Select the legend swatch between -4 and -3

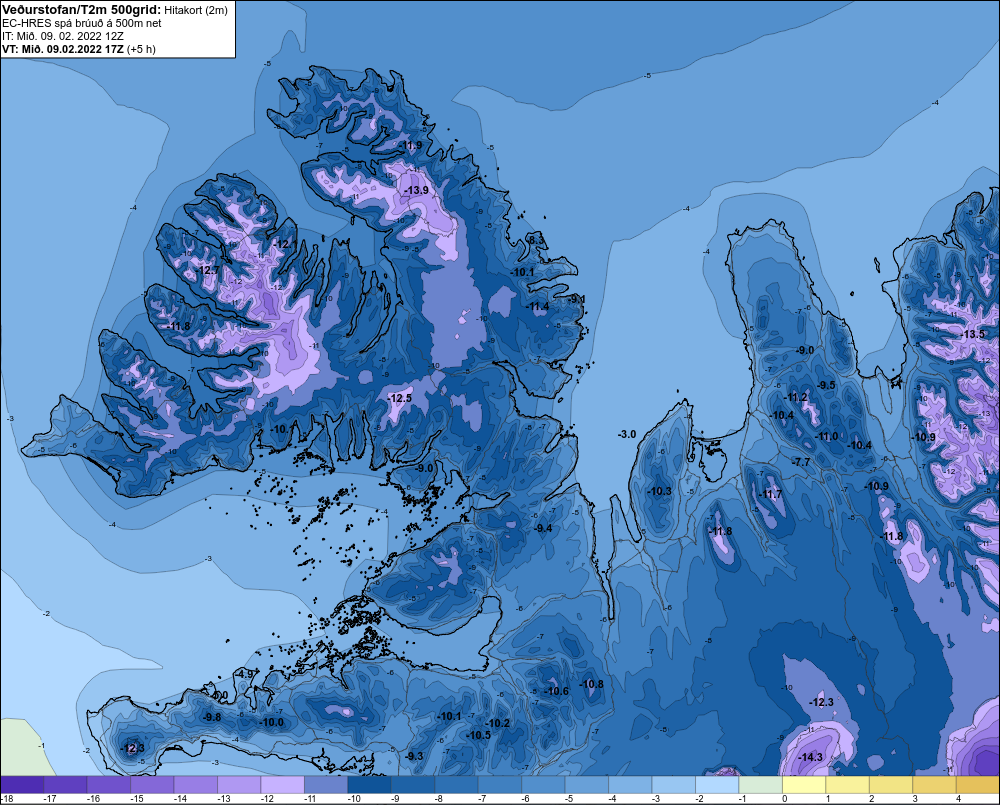(629, 785)
